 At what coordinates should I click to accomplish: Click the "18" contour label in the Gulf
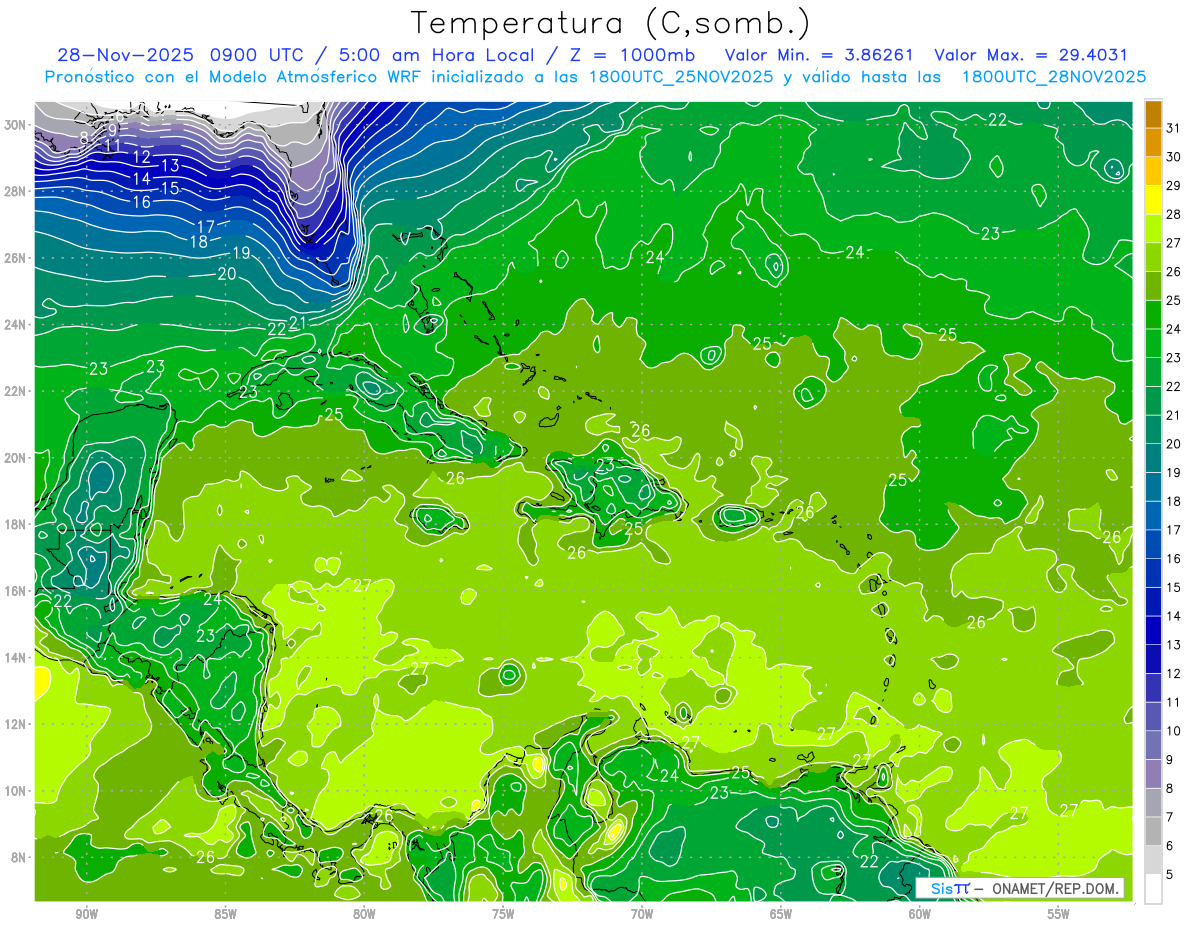pos(198,241)
